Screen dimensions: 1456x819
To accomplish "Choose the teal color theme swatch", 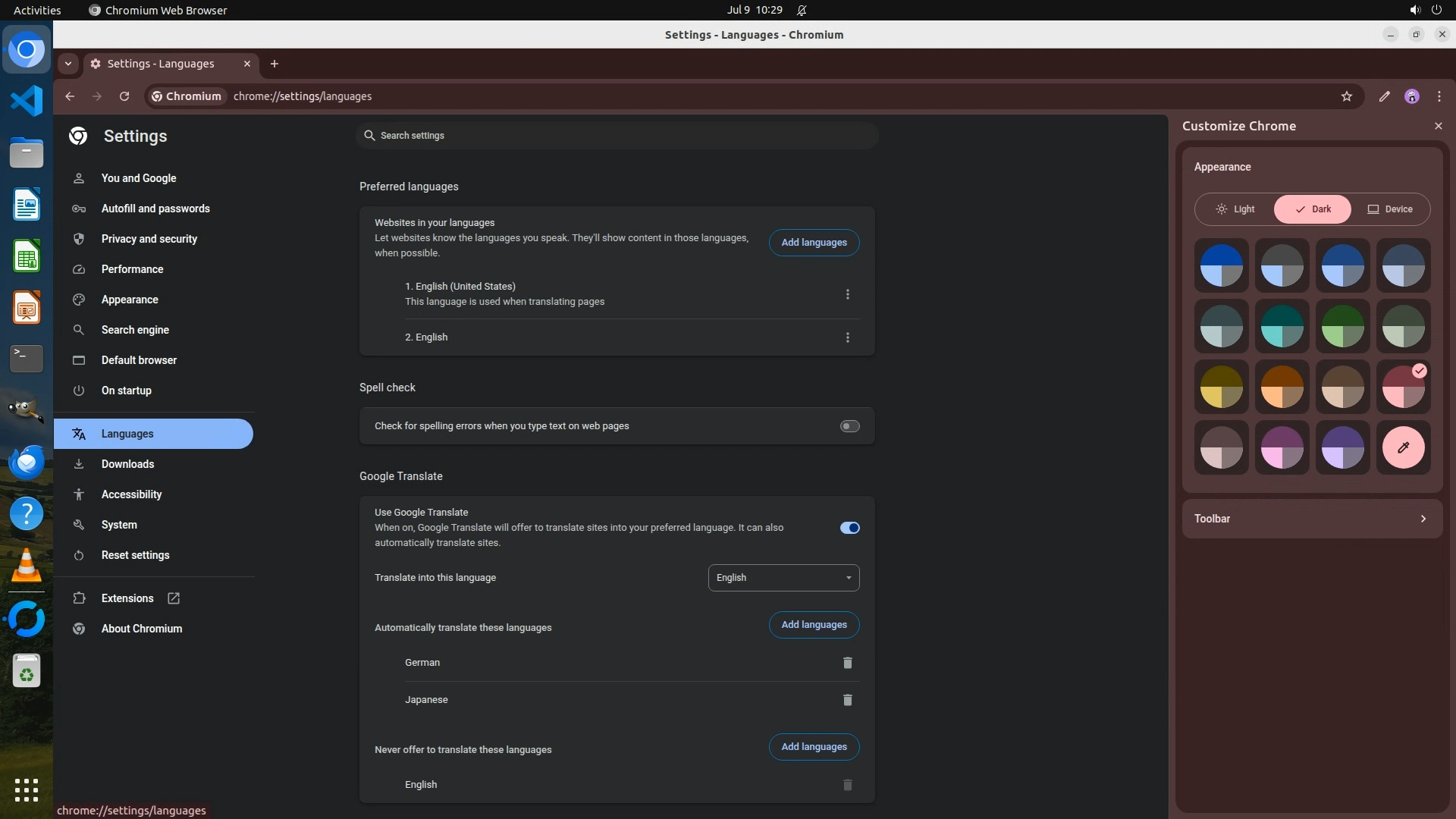I will coord(1282,327).
